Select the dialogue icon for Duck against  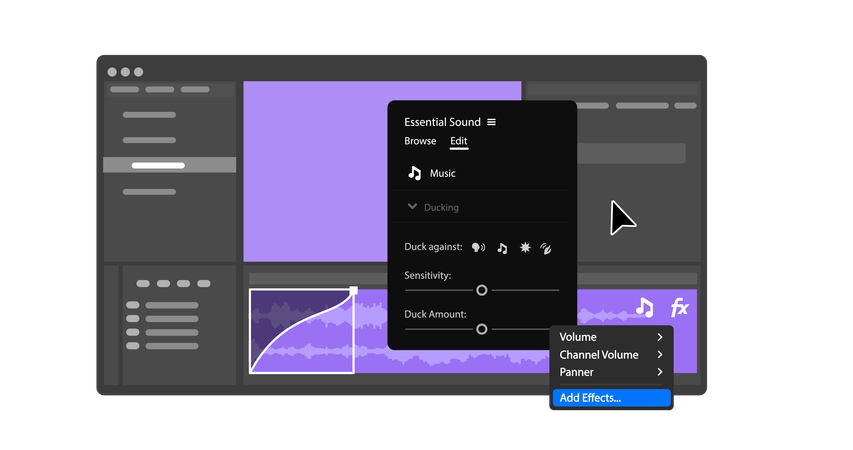[x=479, y=248]
